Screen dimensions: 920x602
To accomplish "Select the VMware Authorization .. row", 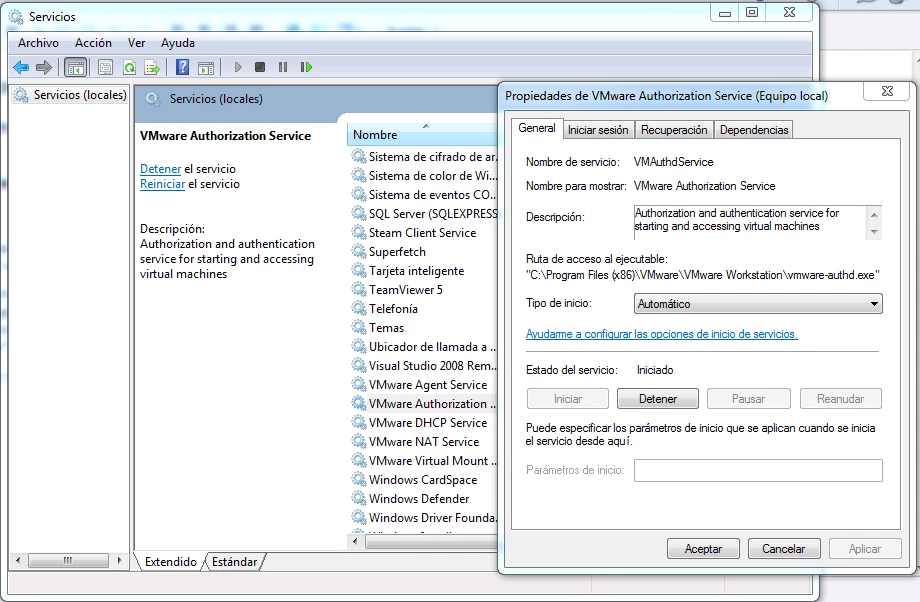I will (424, 404).
